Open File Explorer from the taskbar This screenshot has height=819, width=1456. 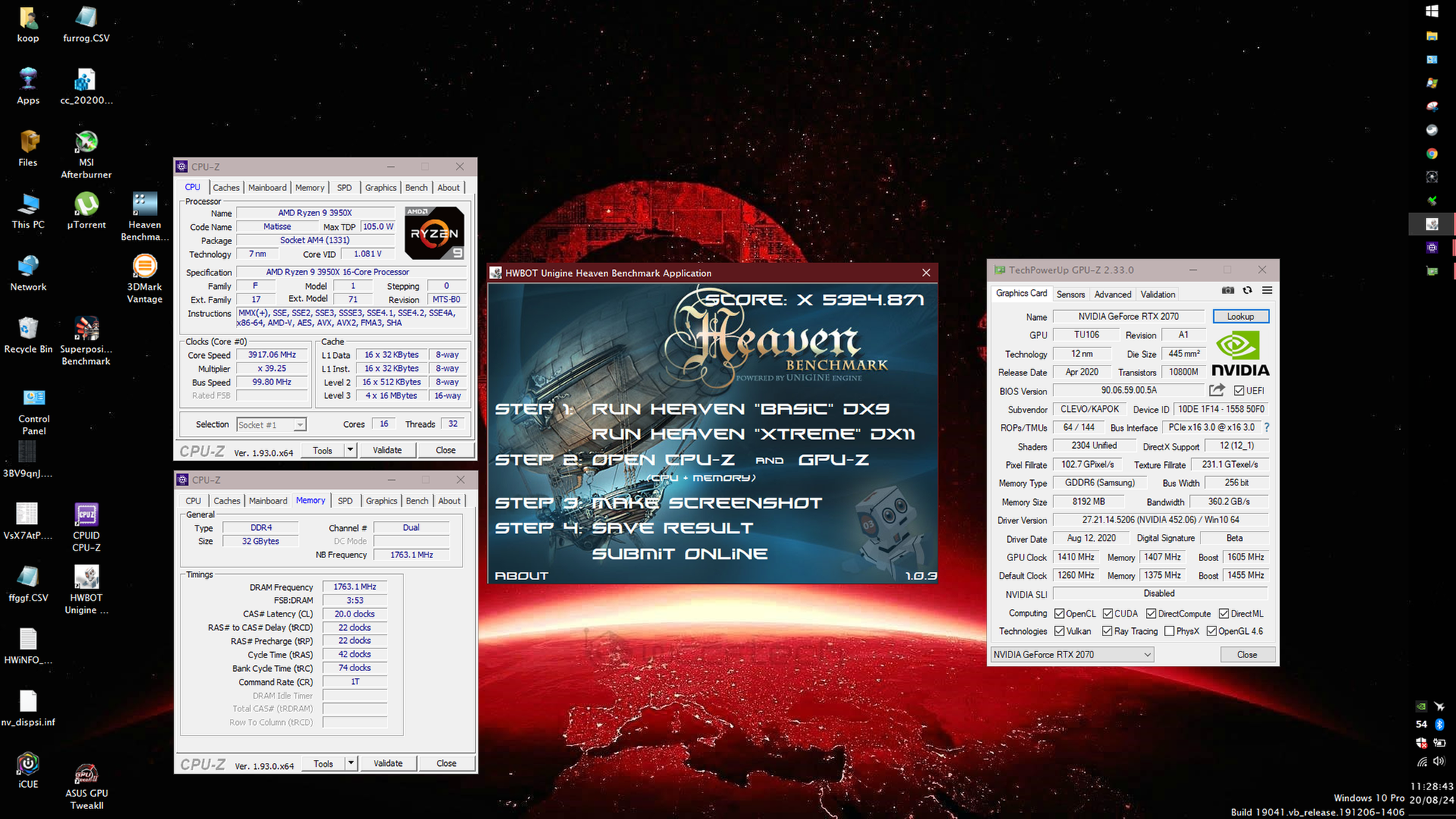[x=1432, y=36]
